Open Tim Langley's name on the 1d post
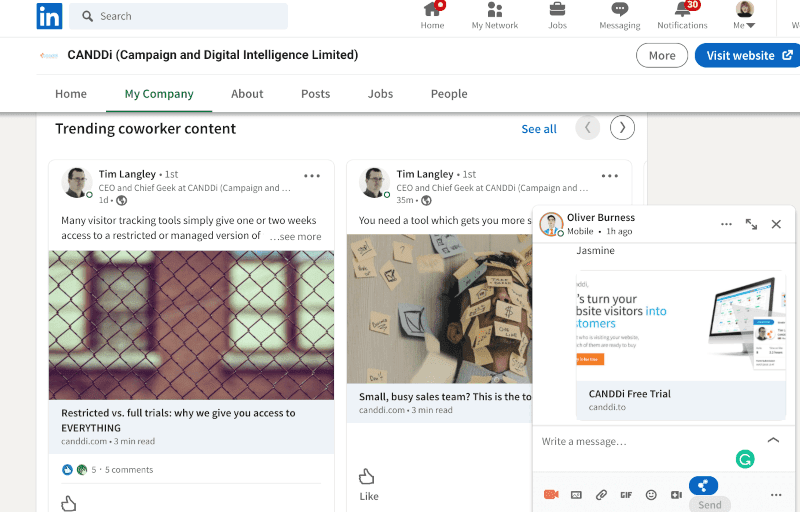 (x=127, y=174)
